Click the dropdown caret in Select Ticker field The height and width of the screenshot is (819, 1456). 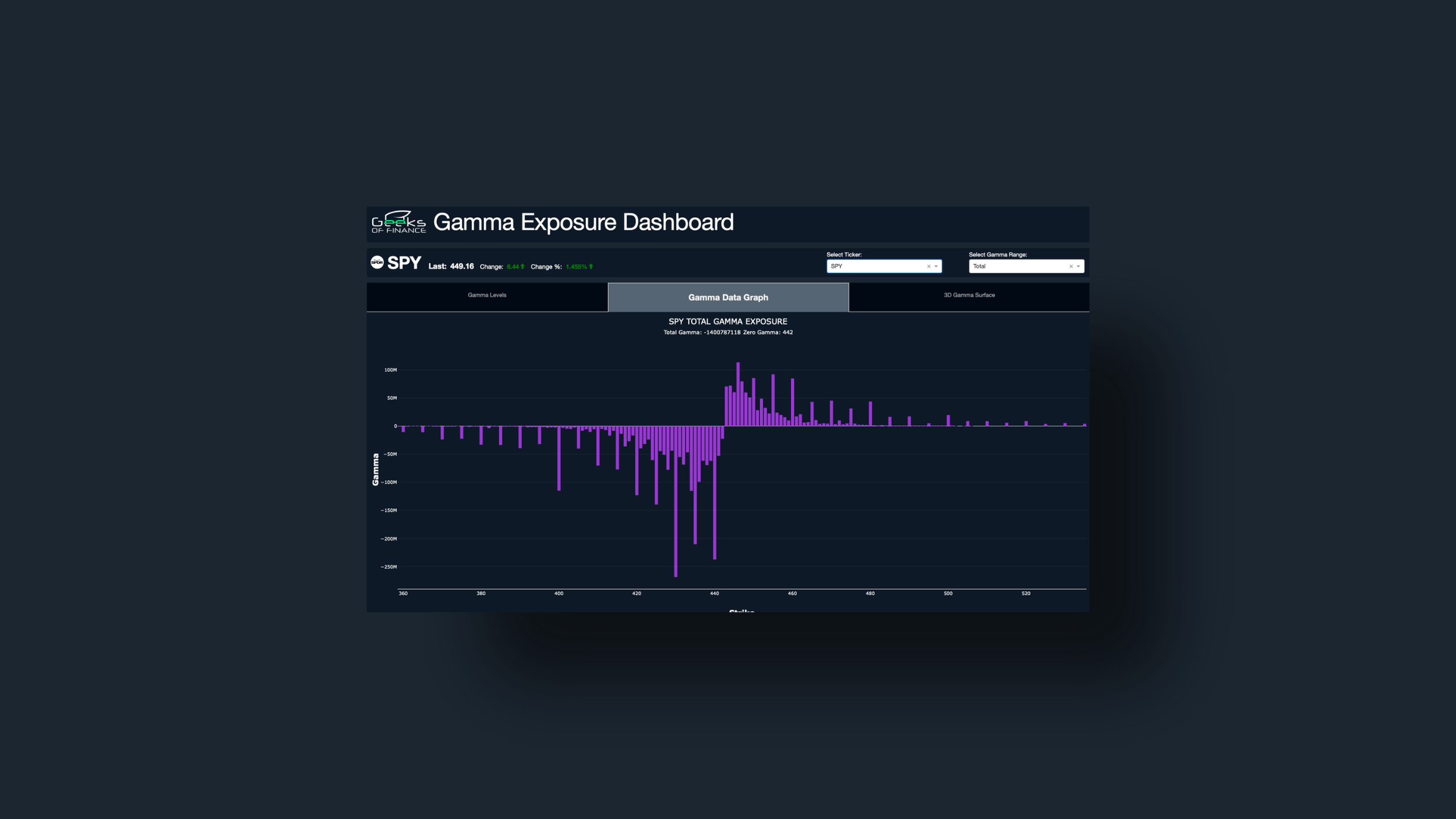tap(936, 266)
